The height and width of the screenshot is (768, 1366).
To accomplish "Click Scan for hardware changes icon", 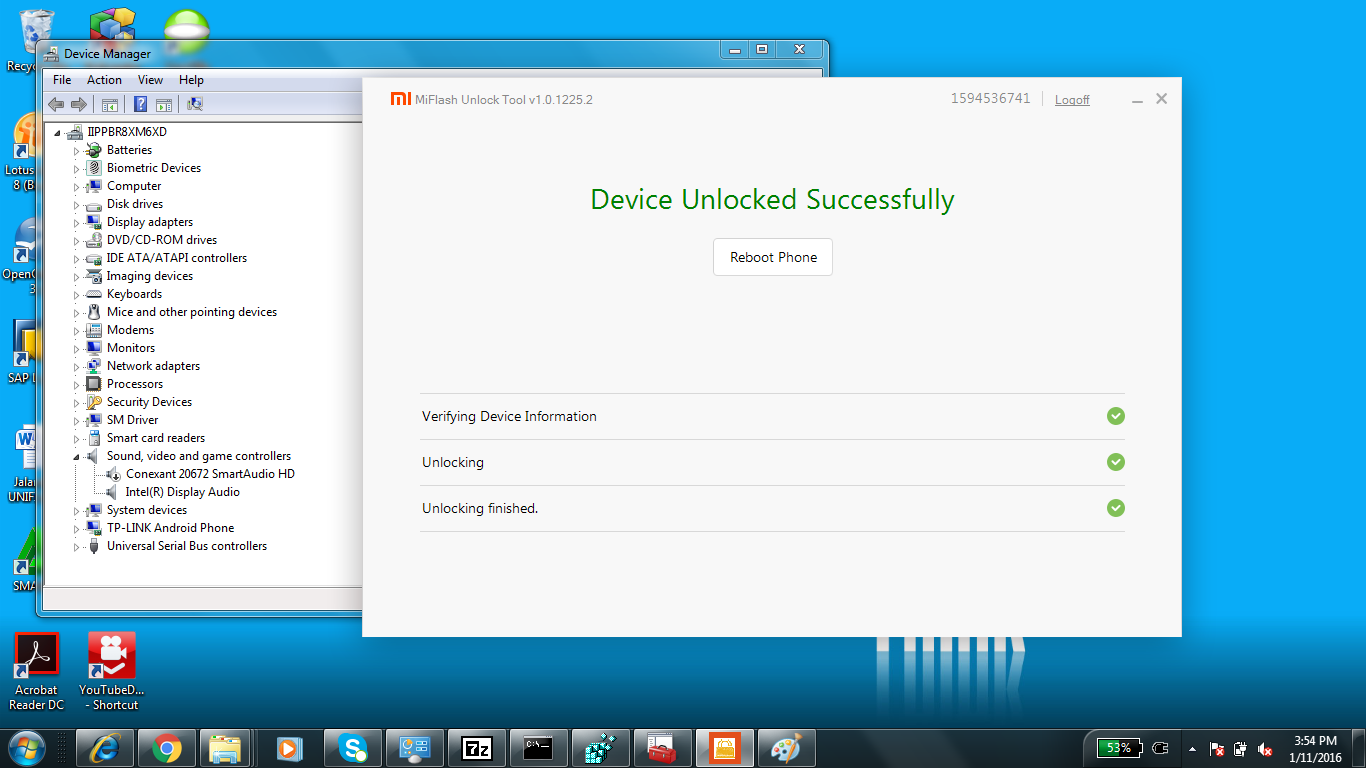I will pos(196,103).
